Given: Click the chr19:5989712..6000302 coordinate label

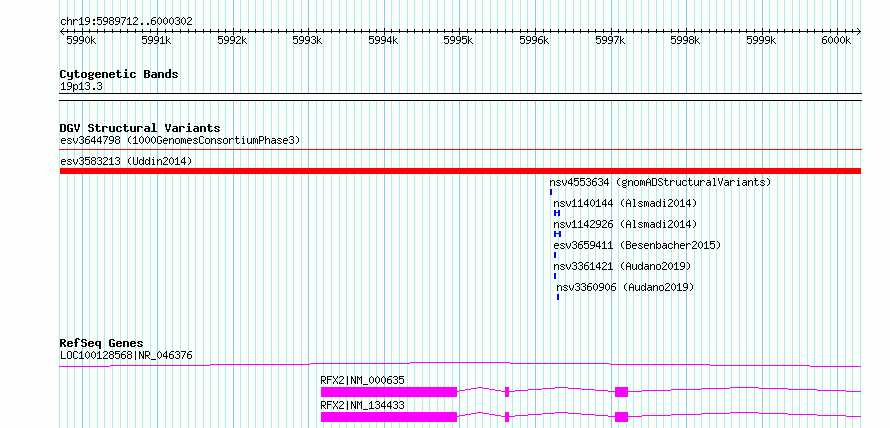Looking at the screenshot, I should (x=126, y=22).
